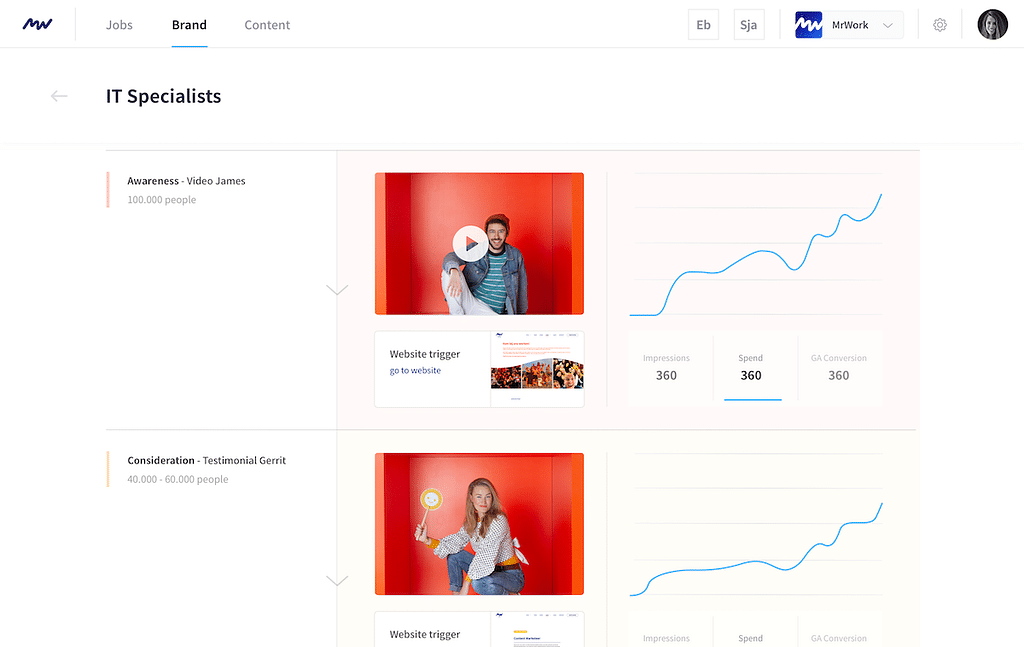Screen dimensions: 1024x647
Task: Open settings via the gear icon
Action: tap(940, 25)
